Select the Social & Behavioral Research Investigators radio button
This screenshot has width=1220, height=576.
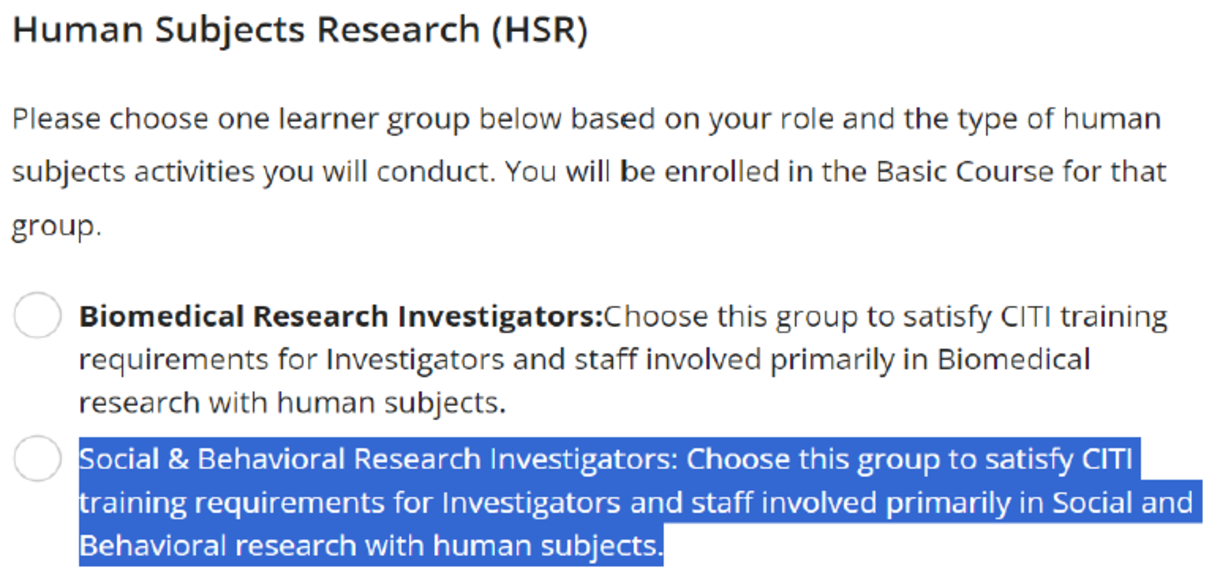[x=38, y=460]
